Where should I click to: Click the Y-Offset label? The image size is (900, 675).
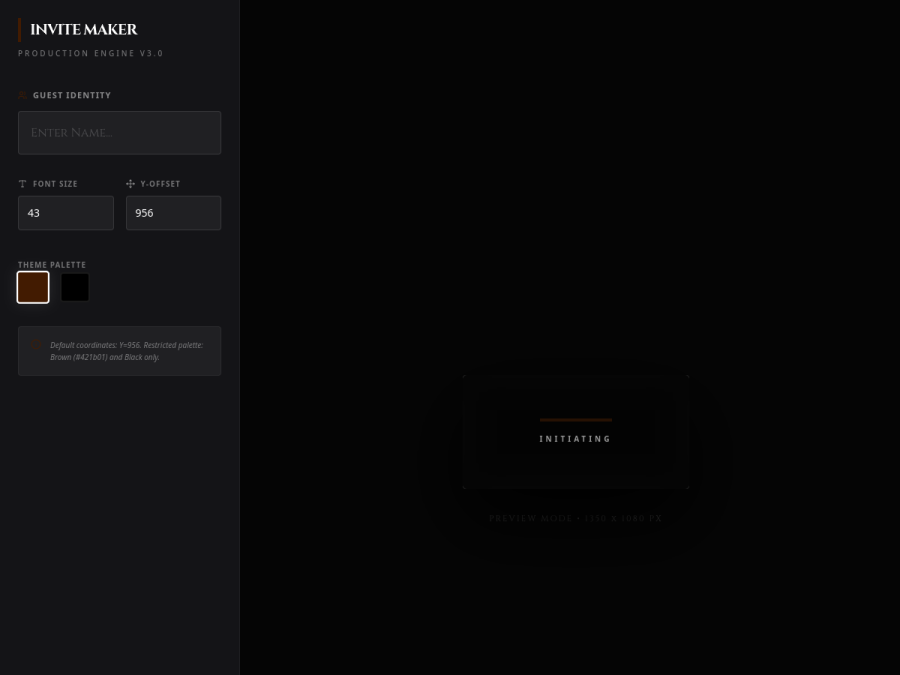click(160, 184)
